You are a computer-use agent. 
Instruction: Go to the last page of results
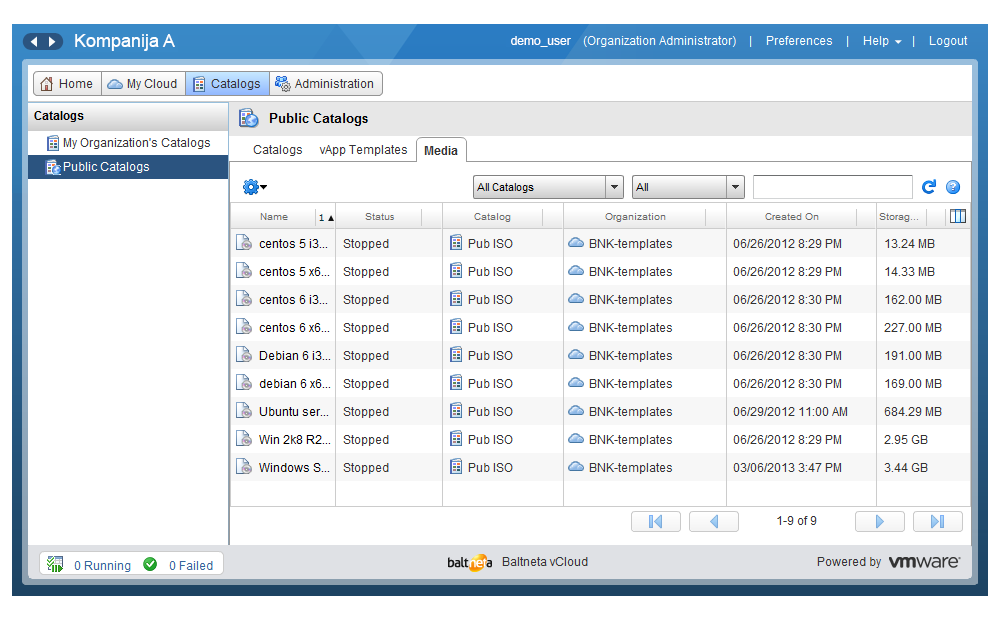click(937, 521)
